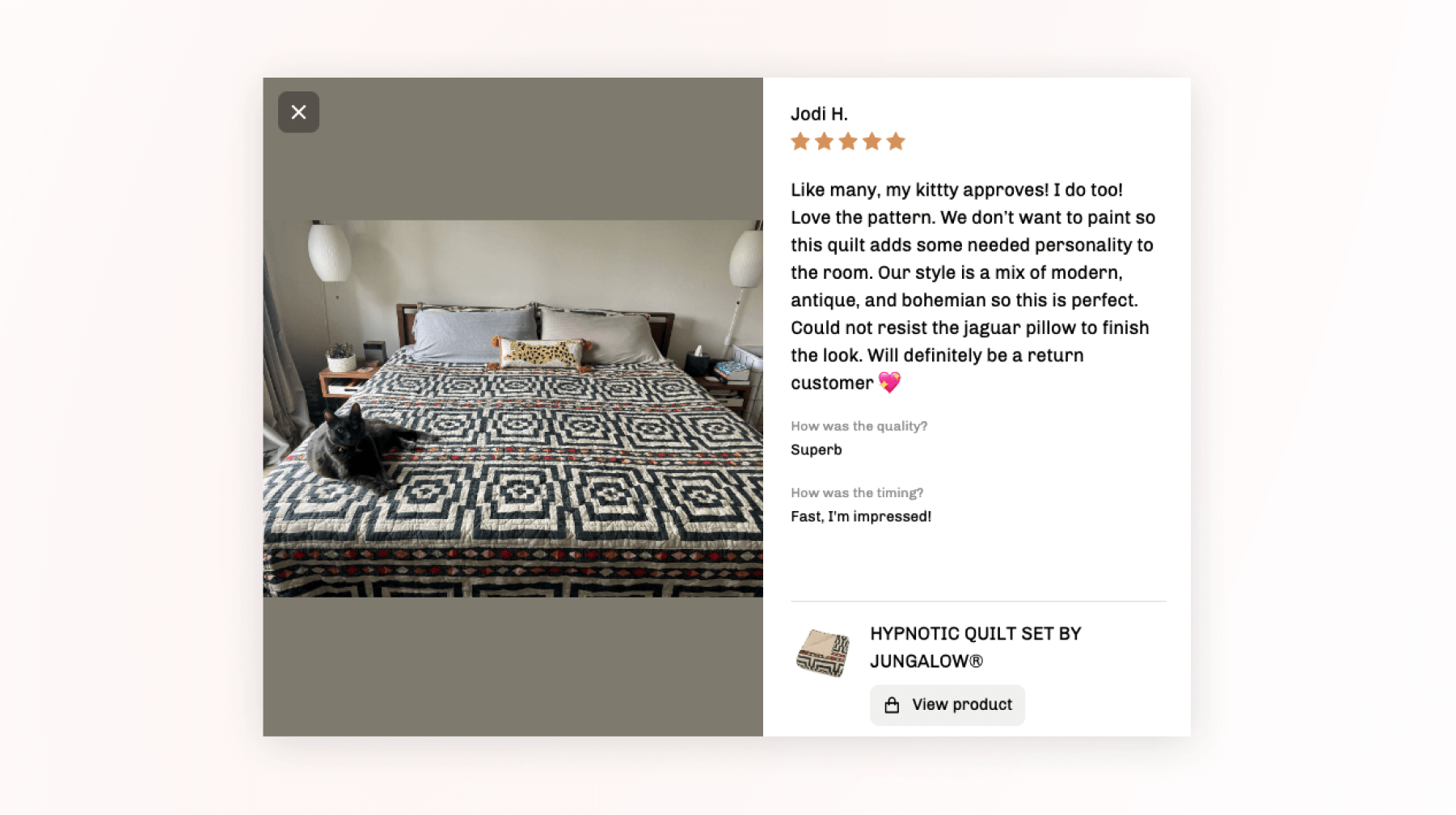Click the View product button
Viewport: 1456px width, 815px height.
click(x=947, y=705)
